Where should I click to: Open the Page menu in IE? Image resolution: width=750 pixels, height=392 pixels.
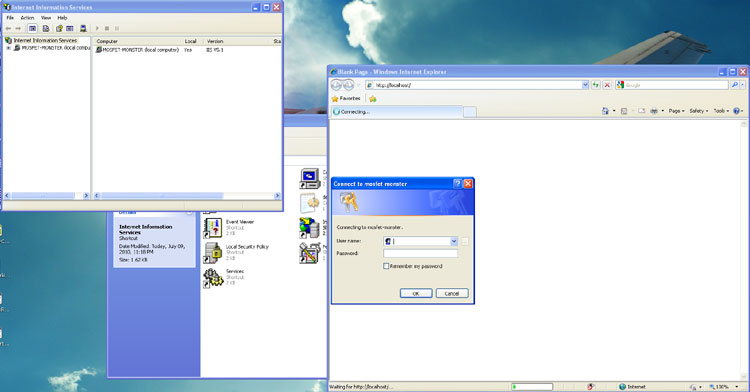point(676,111)
